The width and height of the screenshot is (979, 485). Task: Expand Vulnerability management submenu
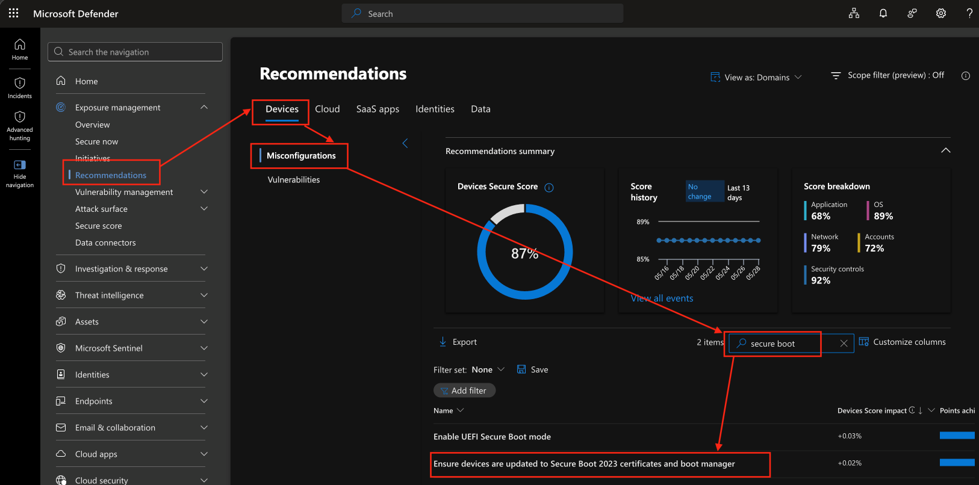pyautogui.click(x=204, y=192)
